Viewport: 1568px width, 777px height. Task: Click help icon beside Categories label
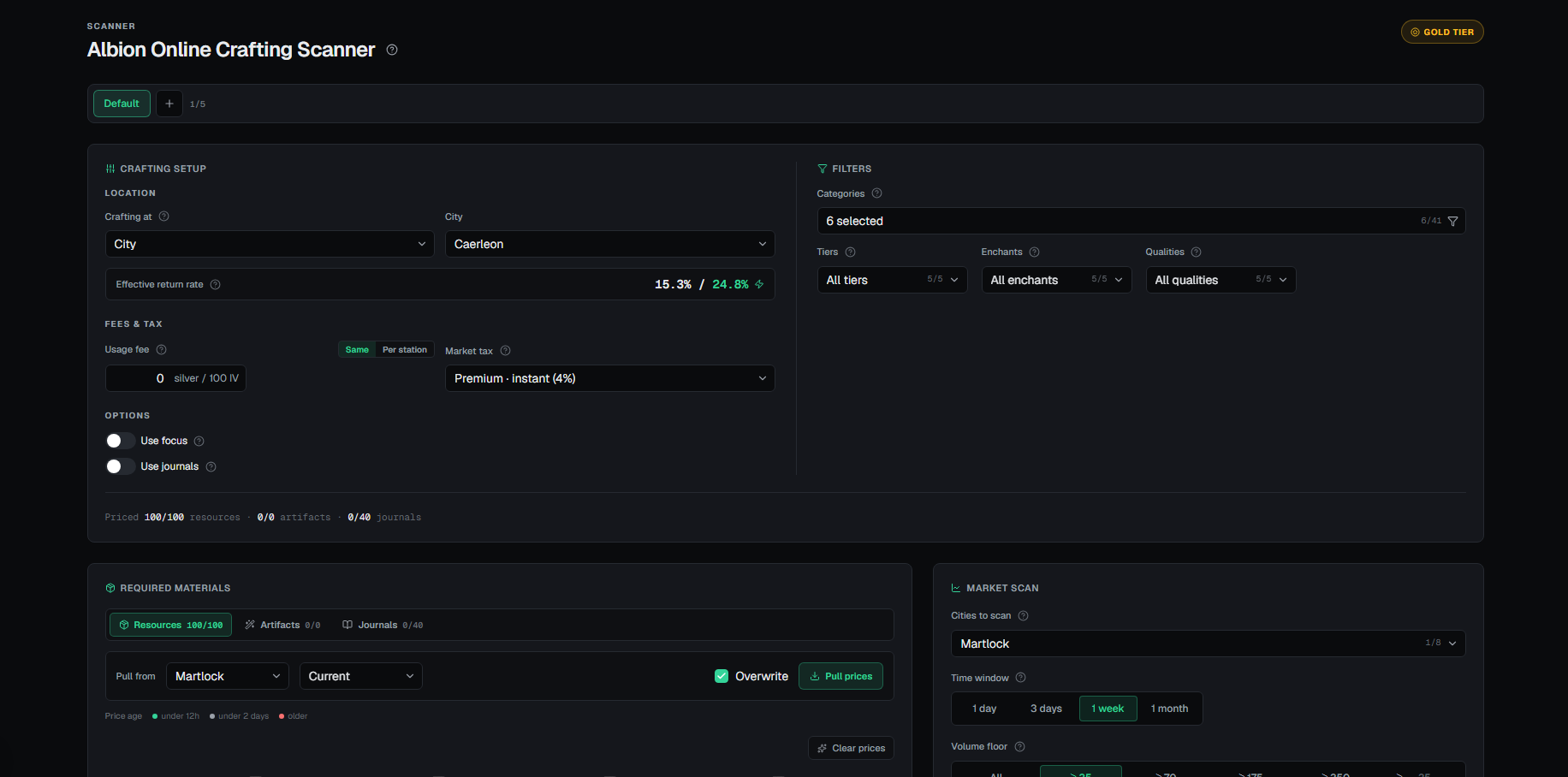coord(876,193)
